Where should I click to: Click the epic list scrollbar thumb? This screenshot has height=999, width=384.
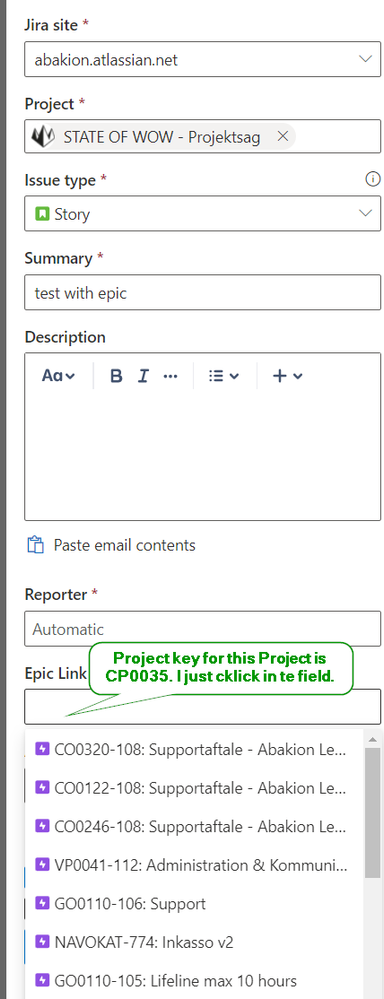click(x=373, y=813)
